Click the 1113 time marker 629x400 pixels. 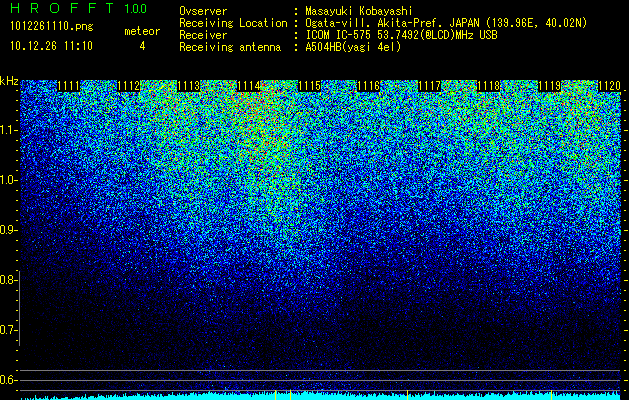[x=189, y=86]
